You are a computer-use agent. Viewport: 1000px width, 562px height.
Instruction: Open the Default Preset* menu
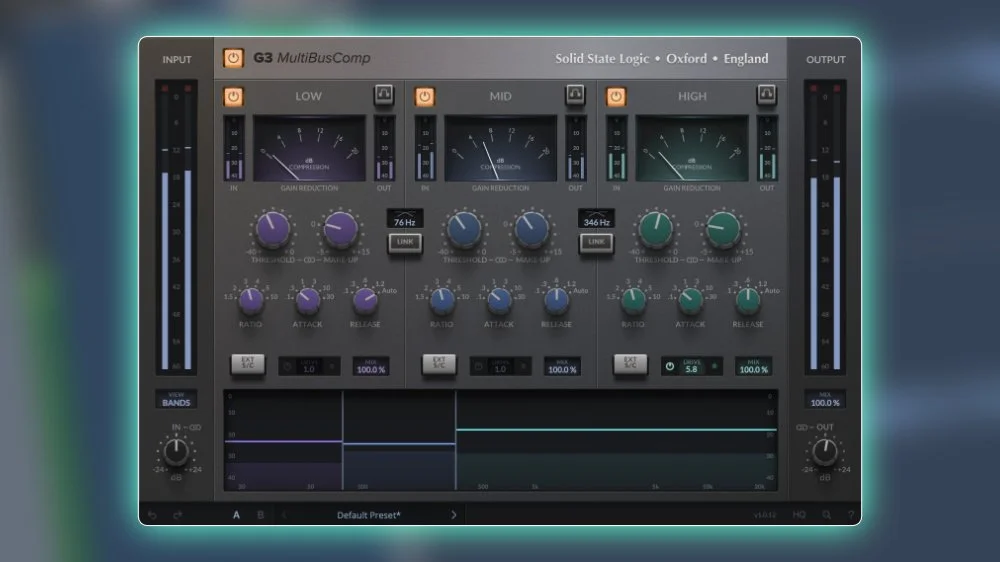[369, 515]
